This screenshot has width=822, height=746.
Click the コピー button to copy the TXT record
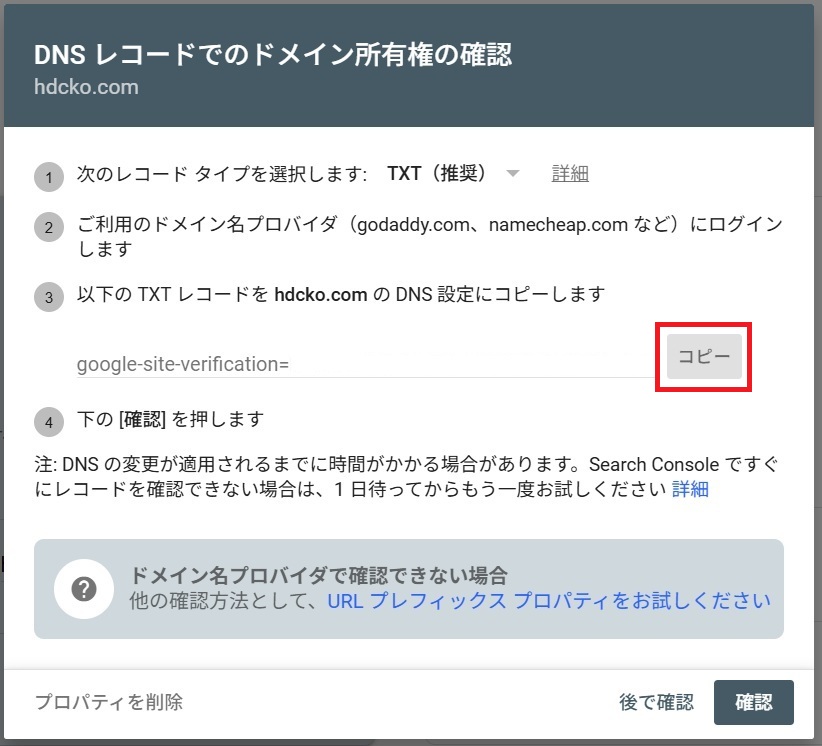pyautogui.click(x=704, y=356)
